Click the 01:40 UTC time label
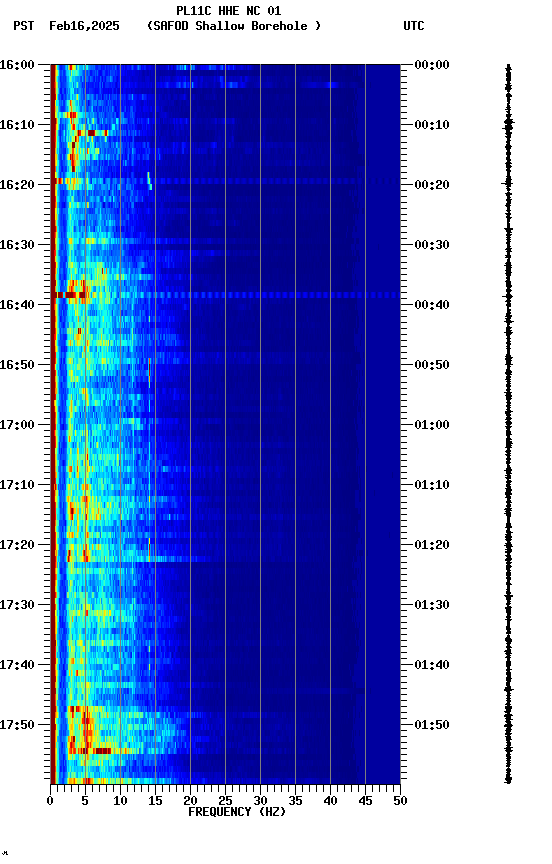Image resolution: width=552 pixels, height=864 pixels. tap(432, 666)
